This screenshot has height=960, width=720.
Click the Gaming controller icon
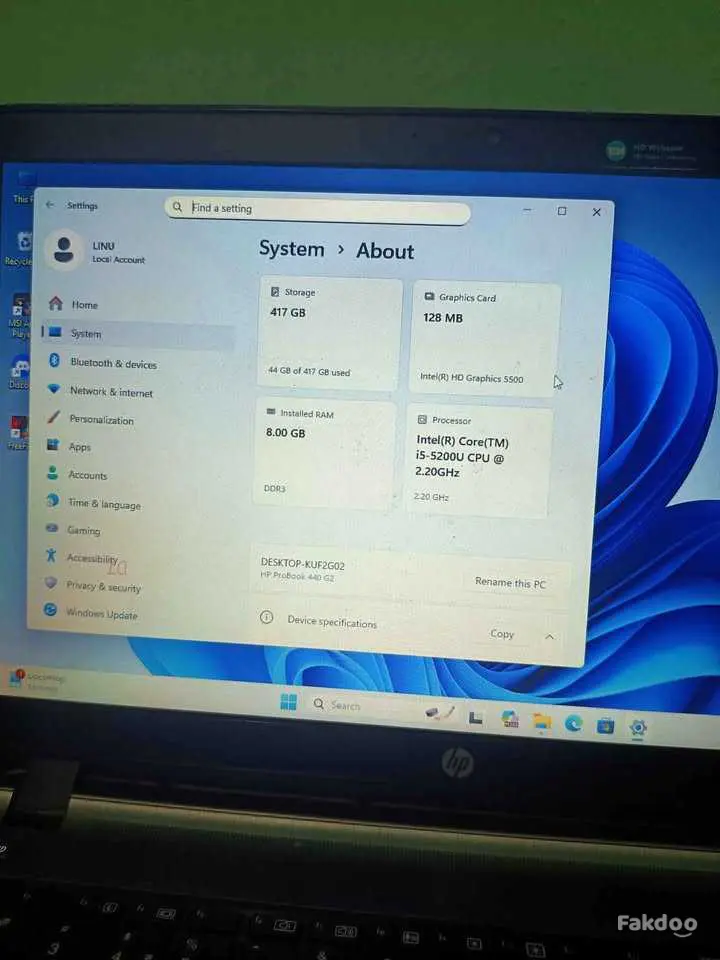click(x=52, y=528)
